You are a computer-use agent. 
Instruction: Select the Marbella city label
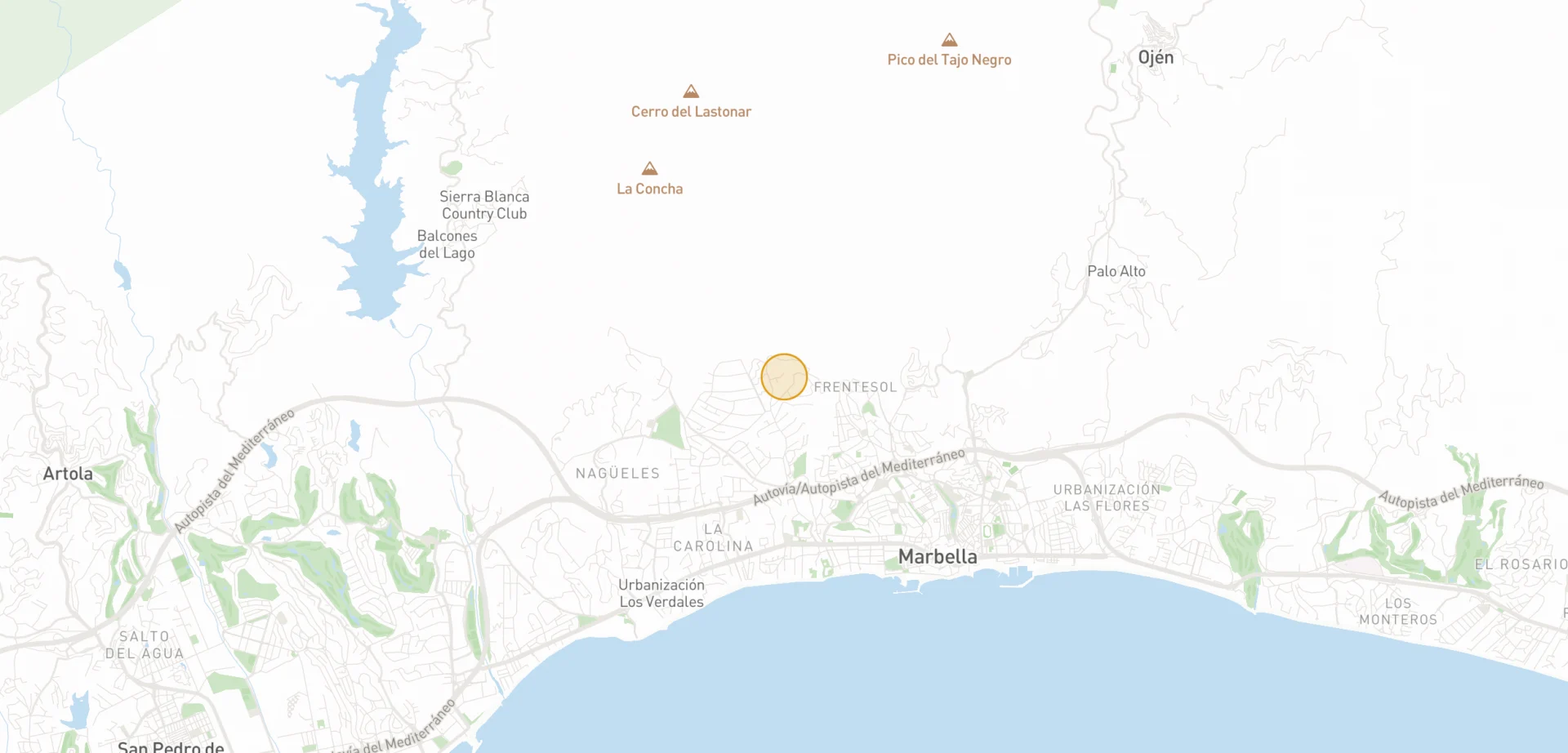[938, 557]
